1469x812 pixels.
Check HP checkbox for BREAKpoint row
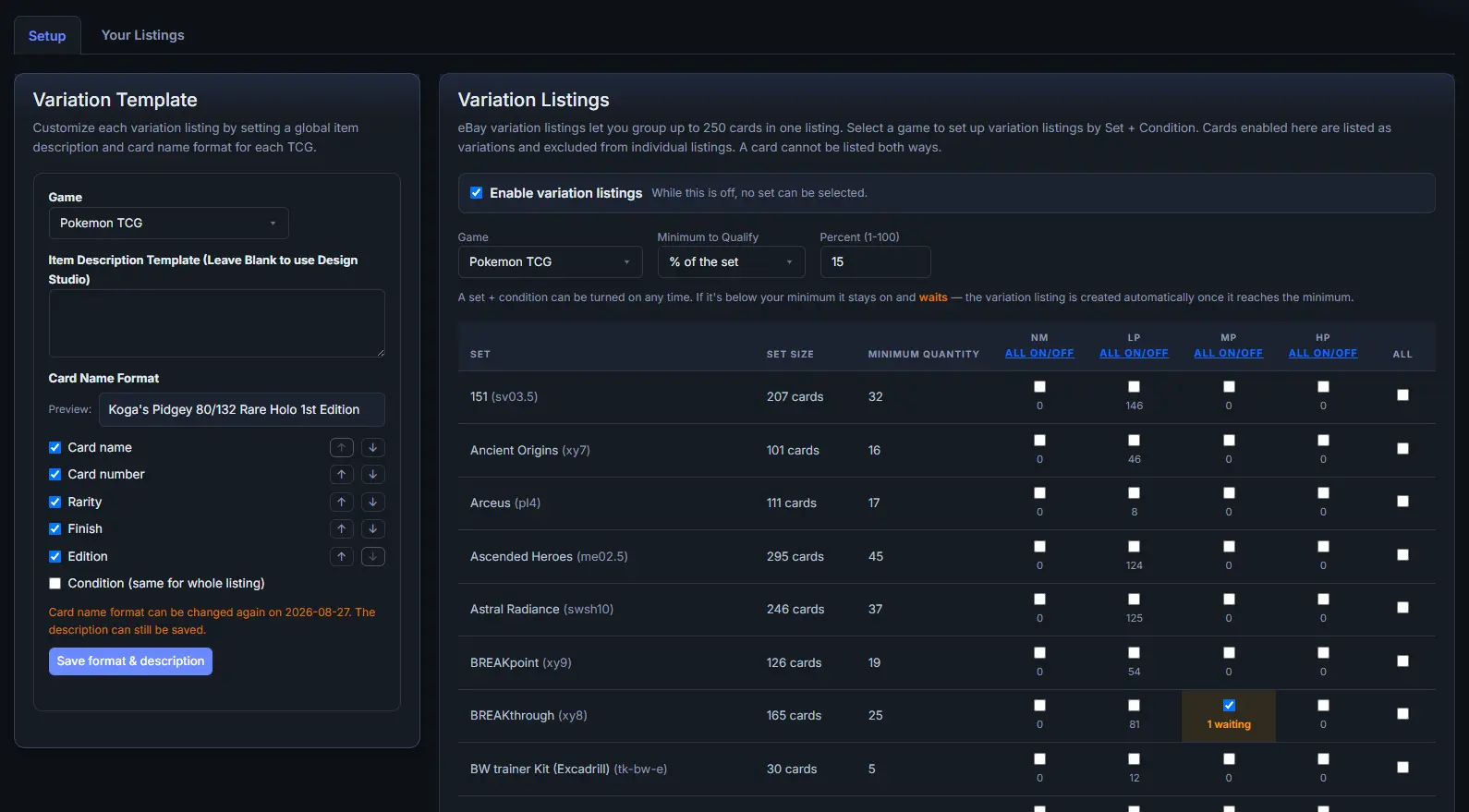(x=1323, y=653)
